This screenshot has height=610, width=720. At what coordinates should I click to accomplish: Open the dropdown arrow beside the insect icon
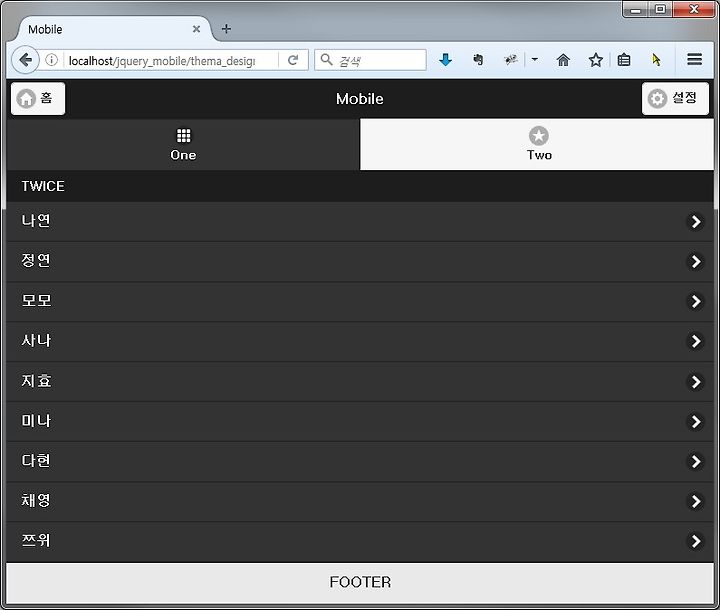[534, 59]
